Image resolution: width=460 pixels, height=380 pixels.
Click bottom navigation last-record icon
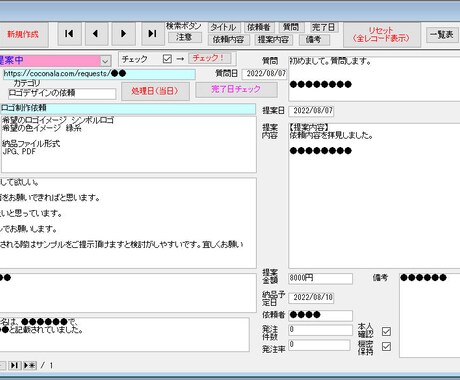(15, 365)
